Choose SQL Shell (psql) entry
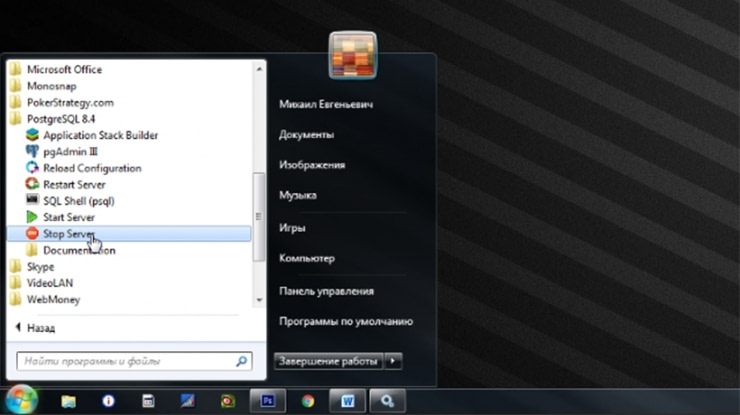The width and height of the screenshot is (740, 415). (79, 201)
